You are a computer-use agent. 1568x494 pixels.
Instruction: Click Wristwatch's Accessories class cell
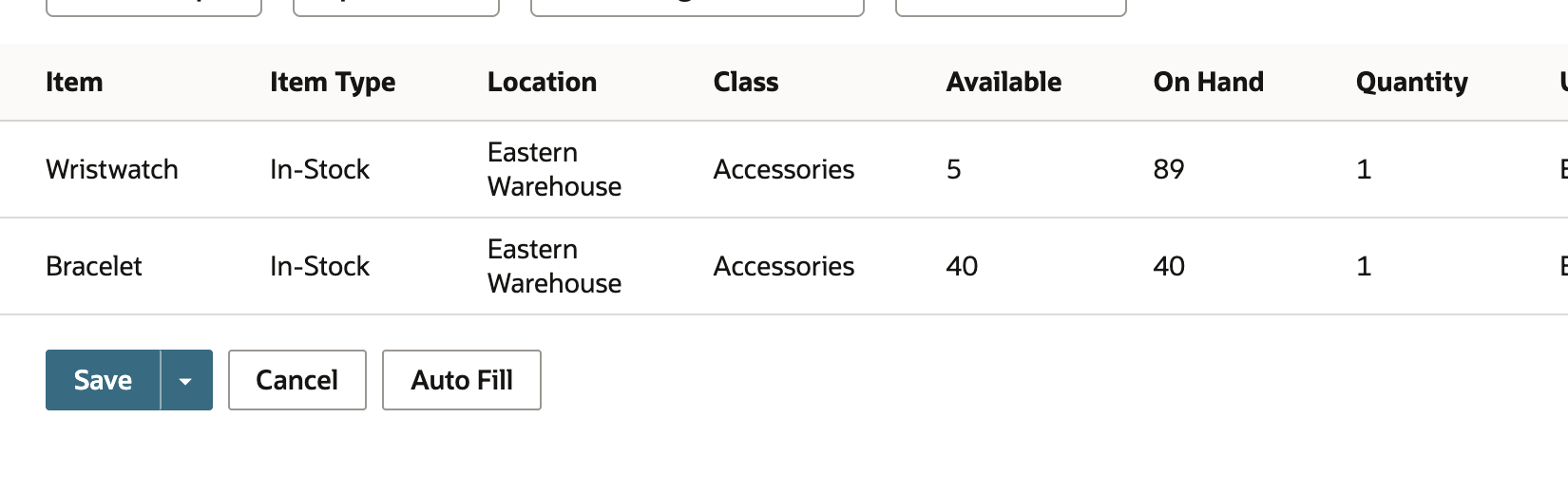click(x=784, y=169)
